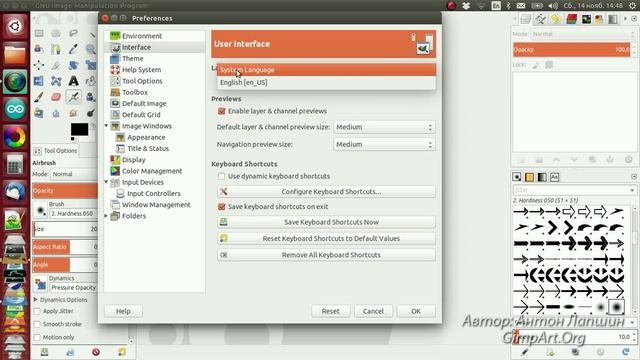Click Configure Keyboard Shortcuts button
The image size is (640, 360).
point(327,191)
